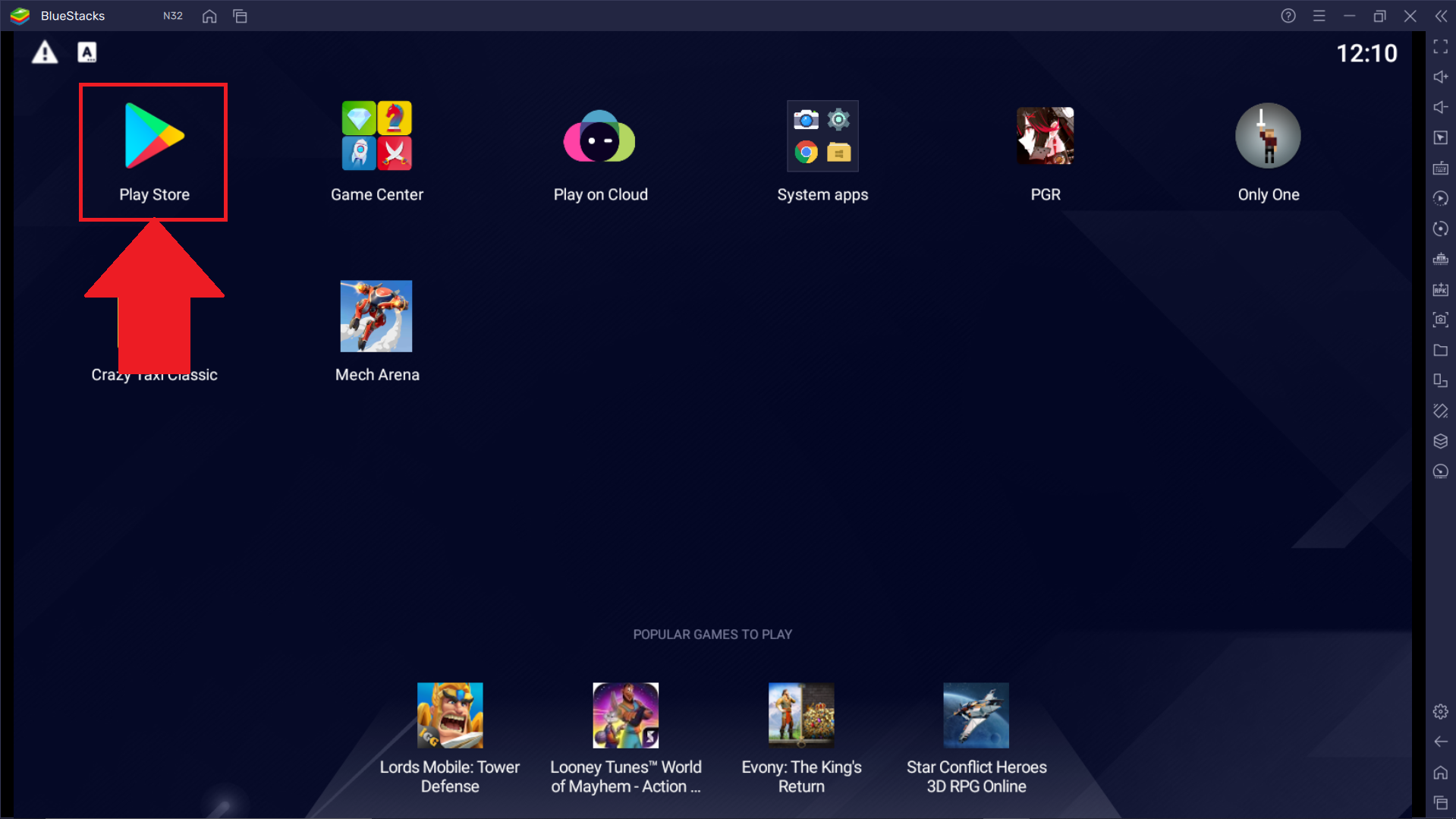The width and height of the screenshot is (1456, 819).
Task: Open the BlueStacks help icon
Action: coord(1288,16)
